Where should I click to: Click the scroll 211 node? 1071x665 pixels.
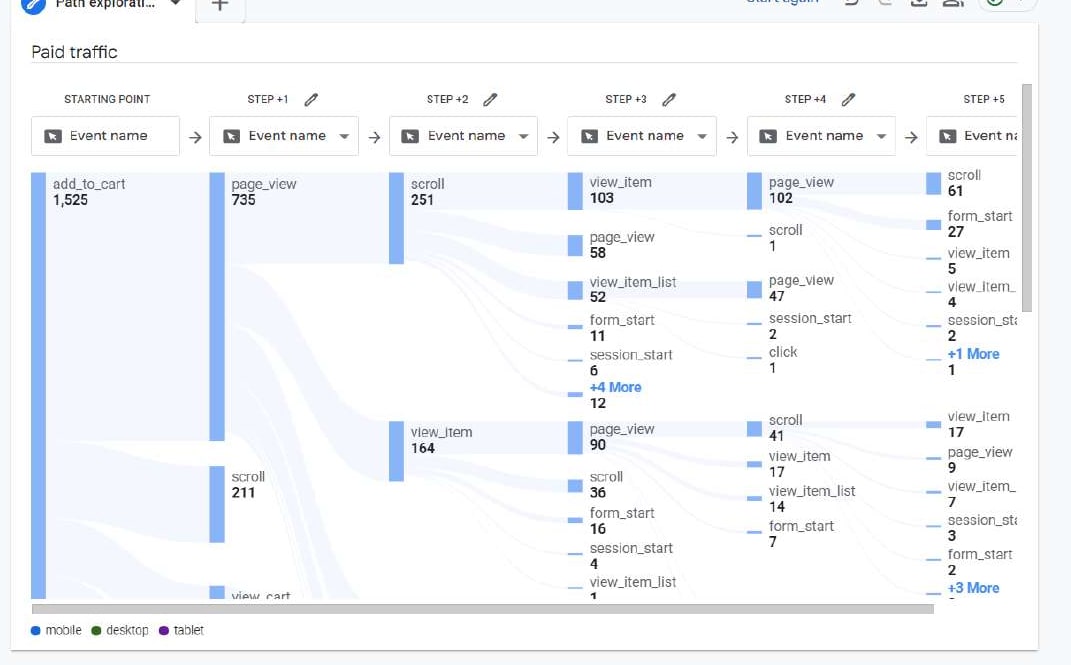pos(217,505)
